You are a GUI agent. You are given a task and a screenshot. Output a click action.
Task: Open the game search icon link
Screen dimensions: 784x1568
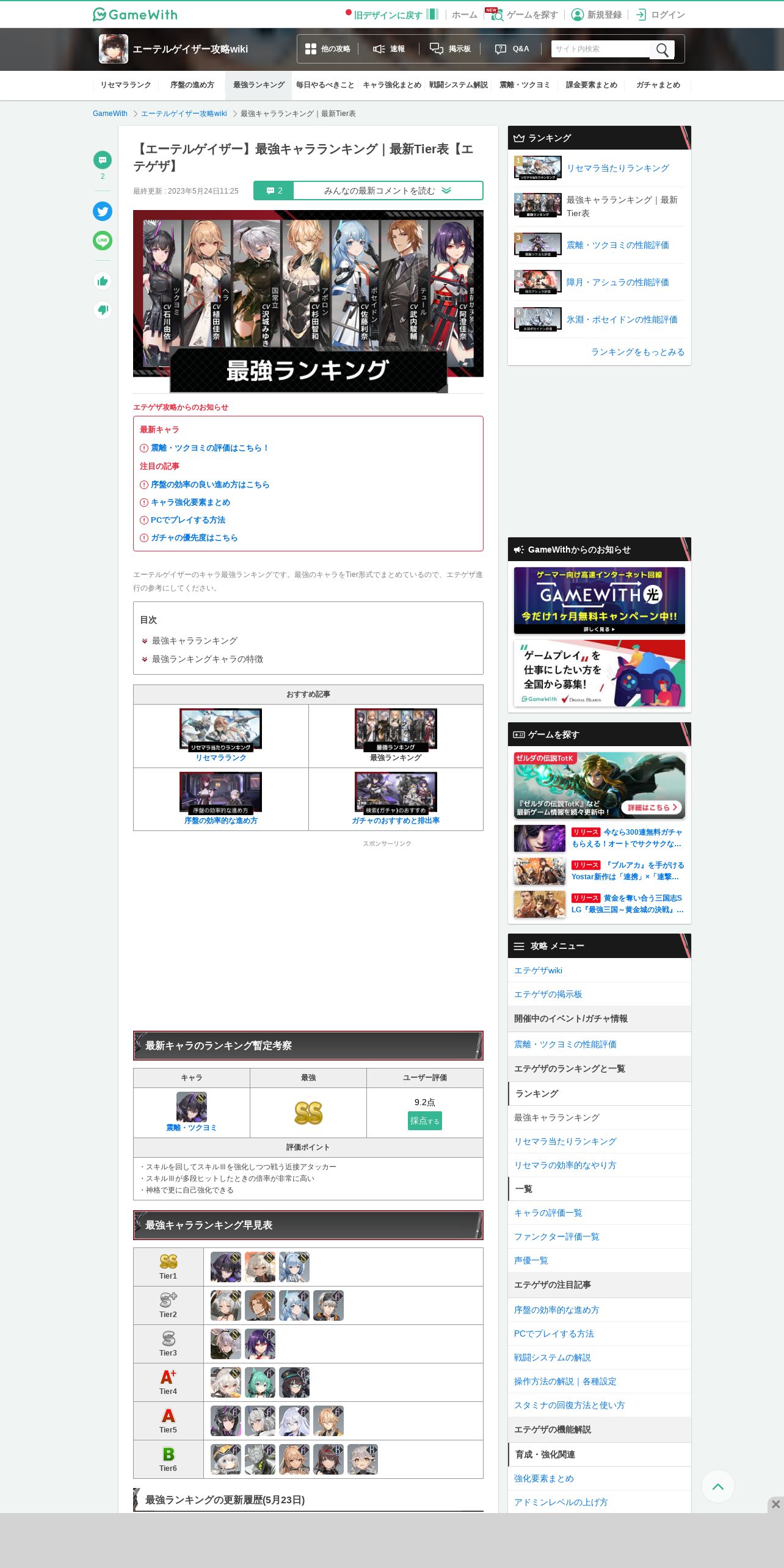coord(497,15)
